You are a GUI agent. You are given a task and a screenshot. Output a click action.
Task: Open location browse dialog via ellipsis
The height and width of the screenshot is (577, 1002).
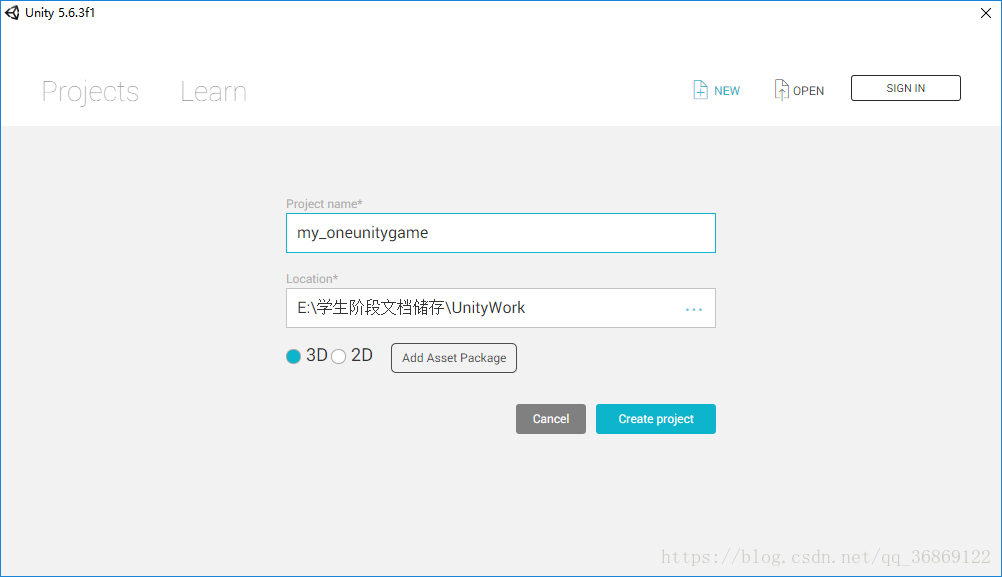point(694,309)
